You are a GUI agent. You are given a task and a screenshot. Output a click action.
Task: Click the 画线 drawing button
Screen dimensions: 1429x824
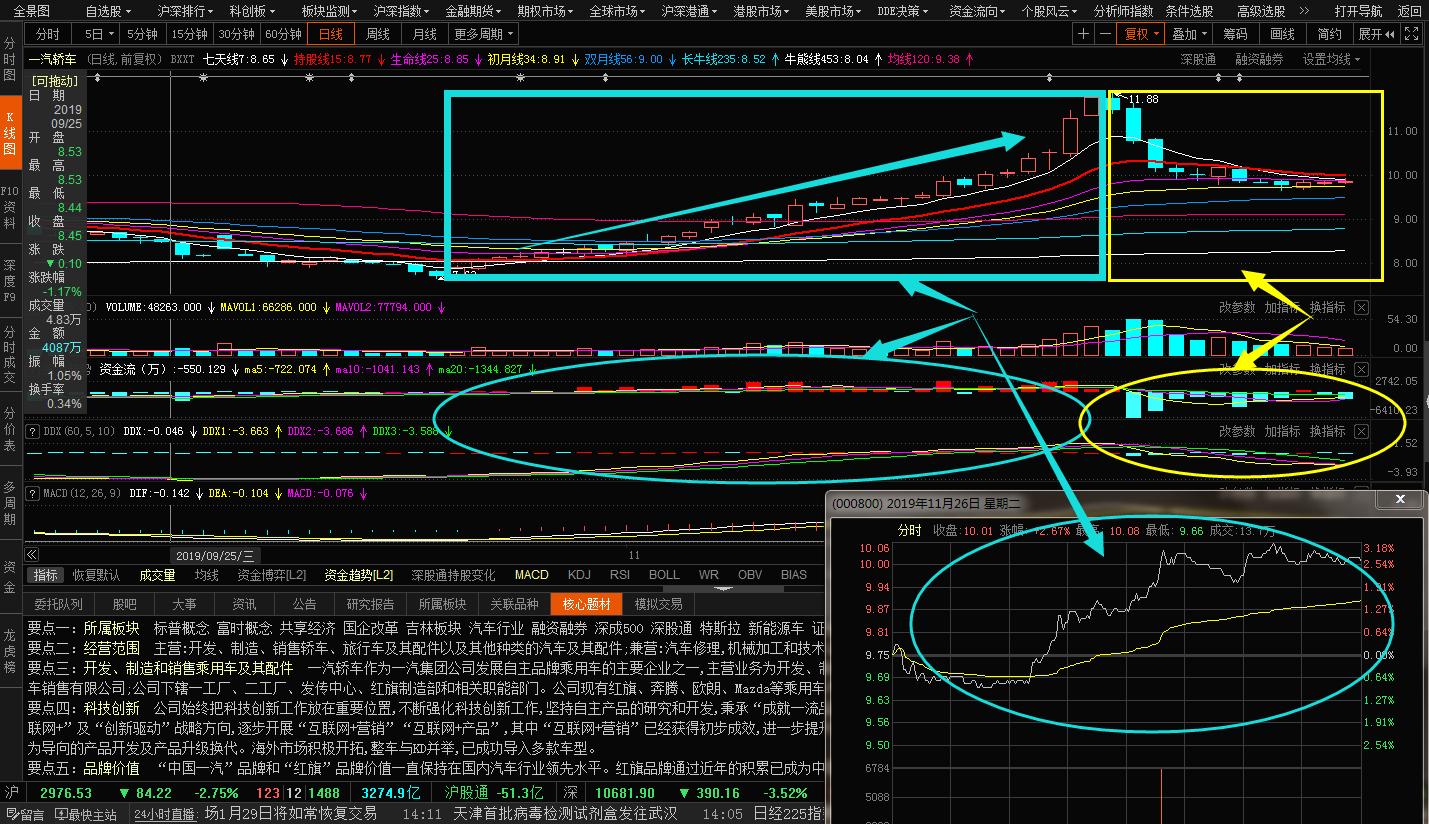1283,34
